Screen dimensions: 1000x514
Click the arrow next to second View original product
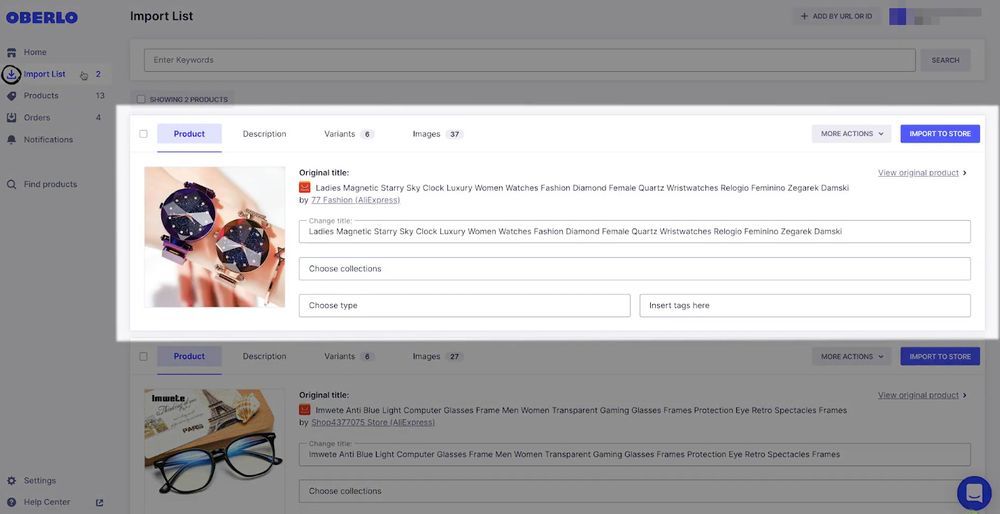coord(965,395)
